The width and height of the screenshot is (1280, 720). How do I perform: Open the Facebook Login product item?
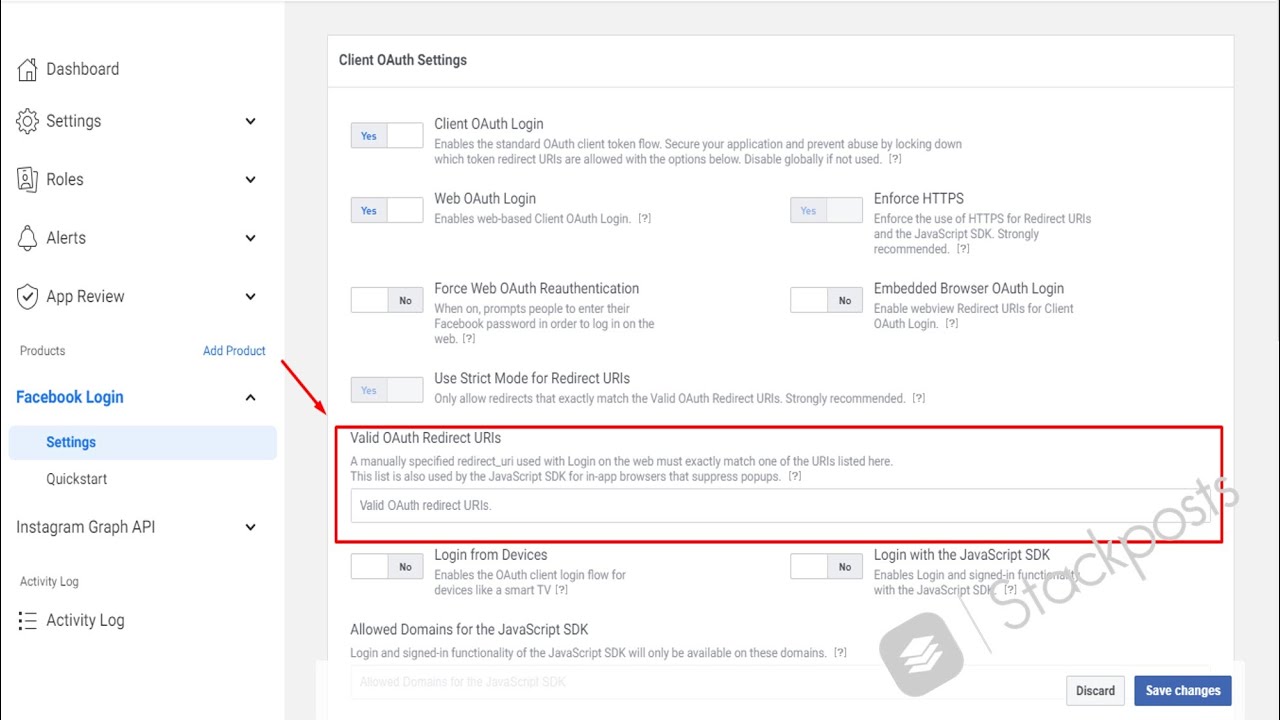(x=70, y=397)
